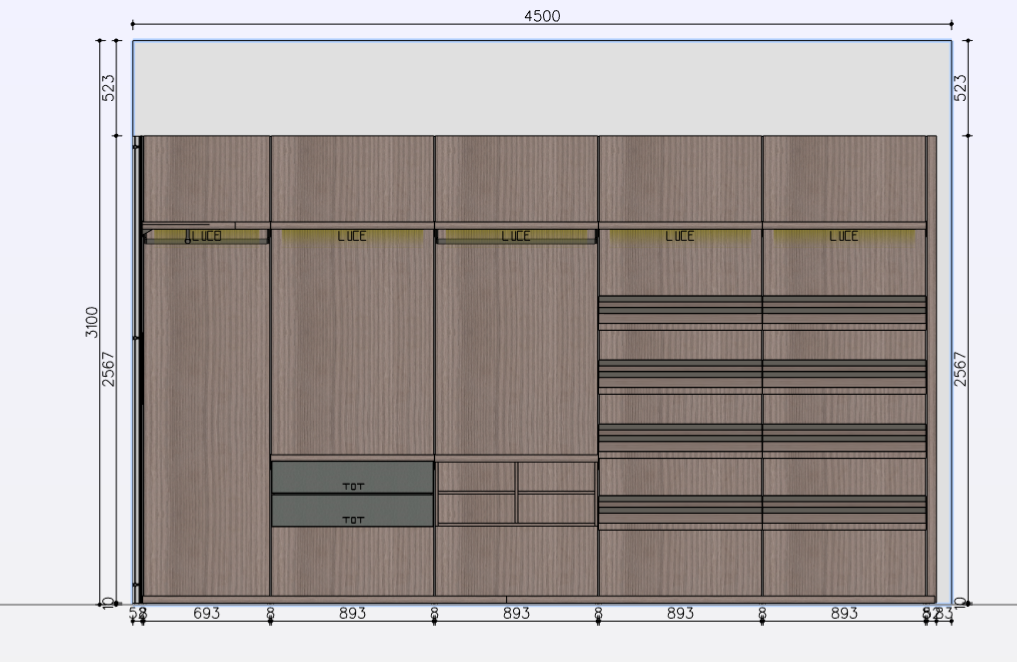Pick the 523 dimension on the right side

[961, 88]
